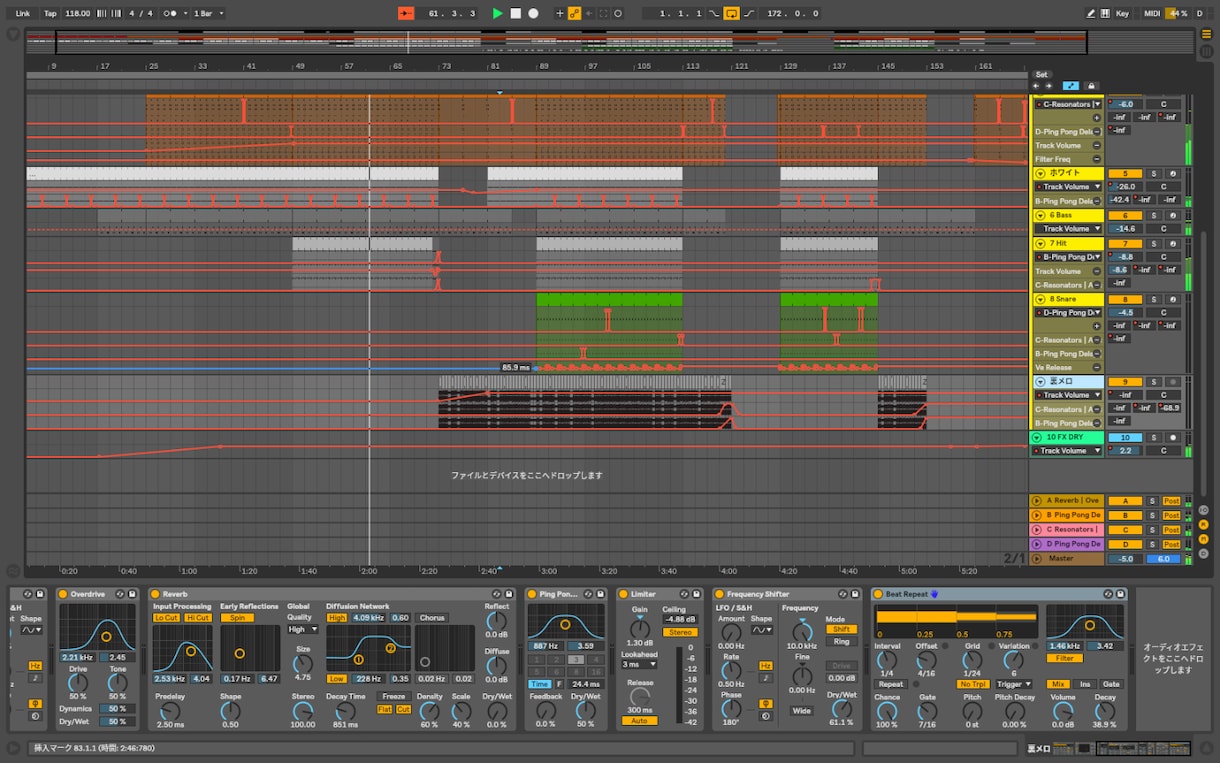Select Gate output mode in Beat Repeat

click(1111, 684)
